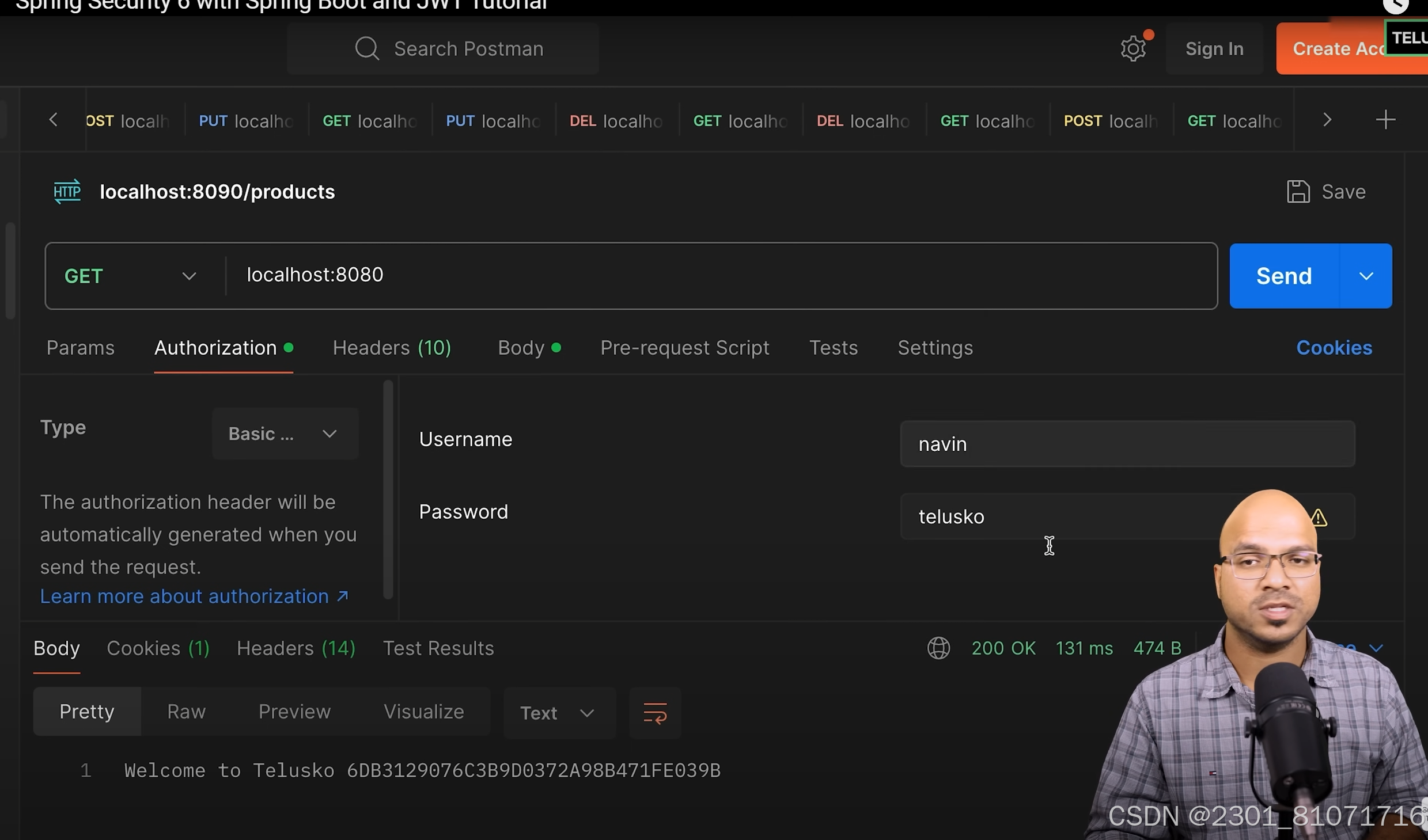
Task: Select the Visualize response view
Action: click(423, 711)
